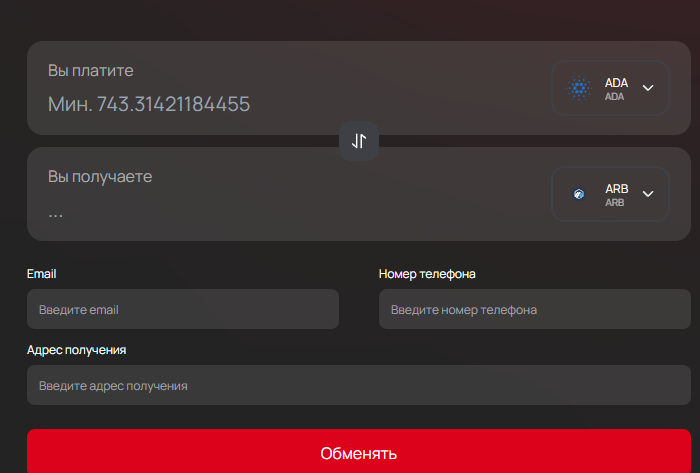The height and width of the screenshot is (473, 700).
Task: Focus the Введите email input field
Action: pyautogui.click(x=182, y=310)
